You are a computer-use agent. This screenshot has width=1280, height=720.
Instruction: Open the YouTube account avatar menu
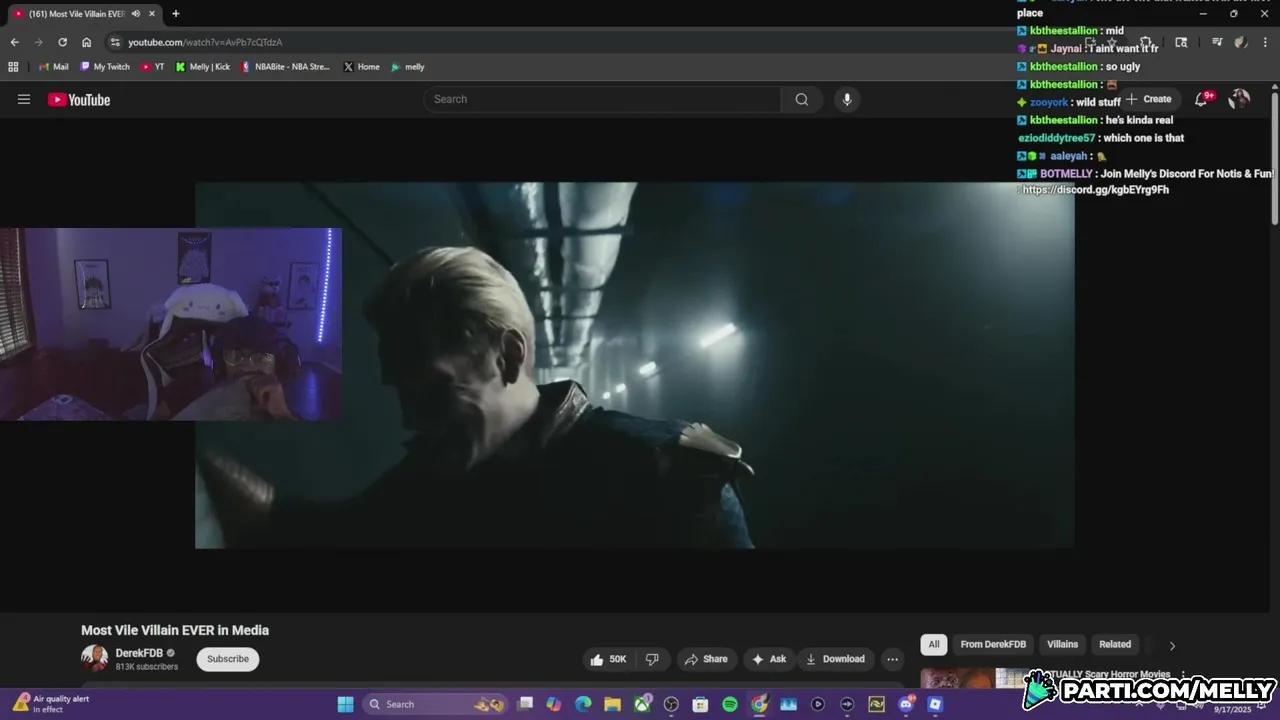tap(1239, 99)
